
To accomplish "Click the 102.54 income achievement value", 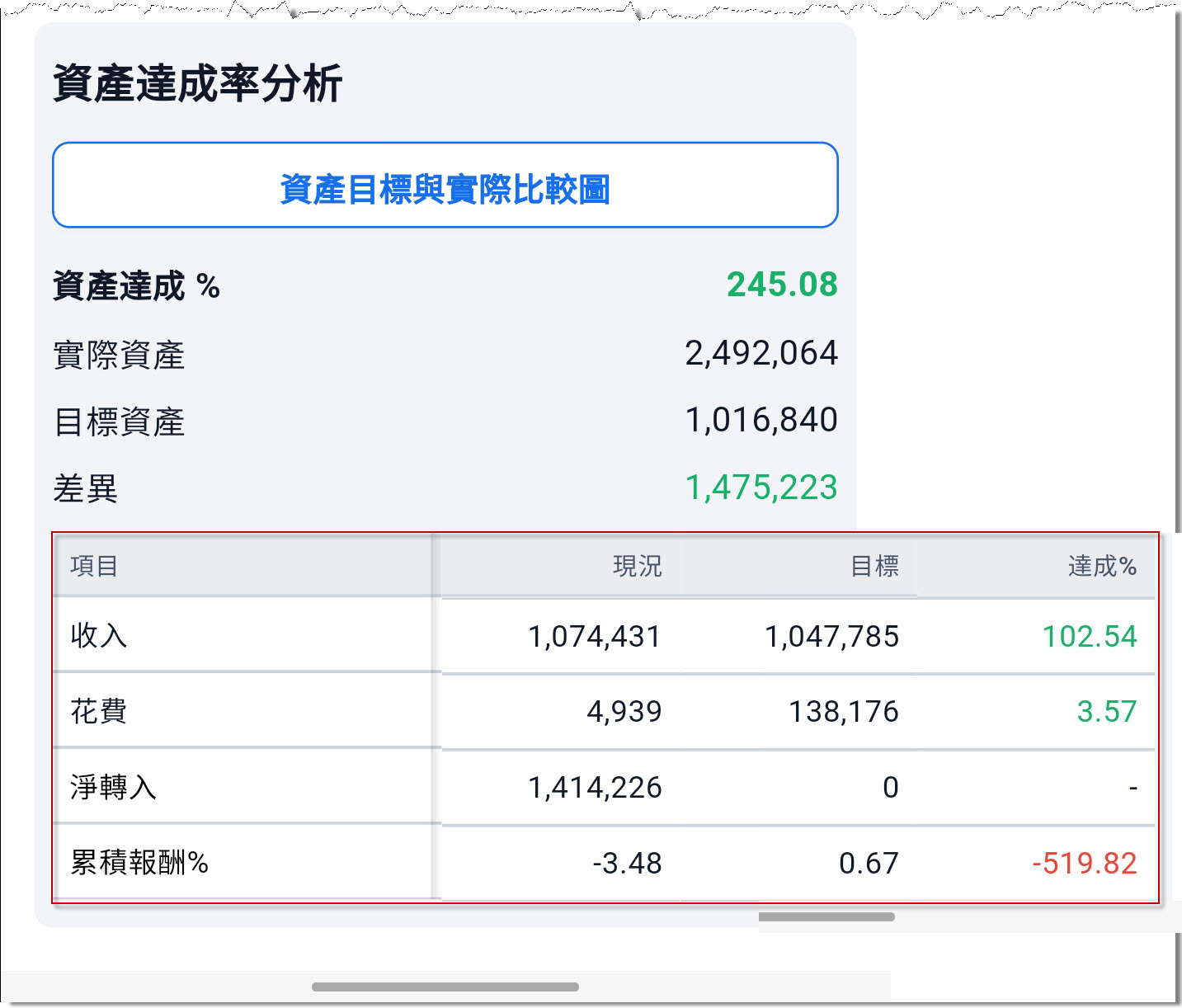I will 1090,636.
